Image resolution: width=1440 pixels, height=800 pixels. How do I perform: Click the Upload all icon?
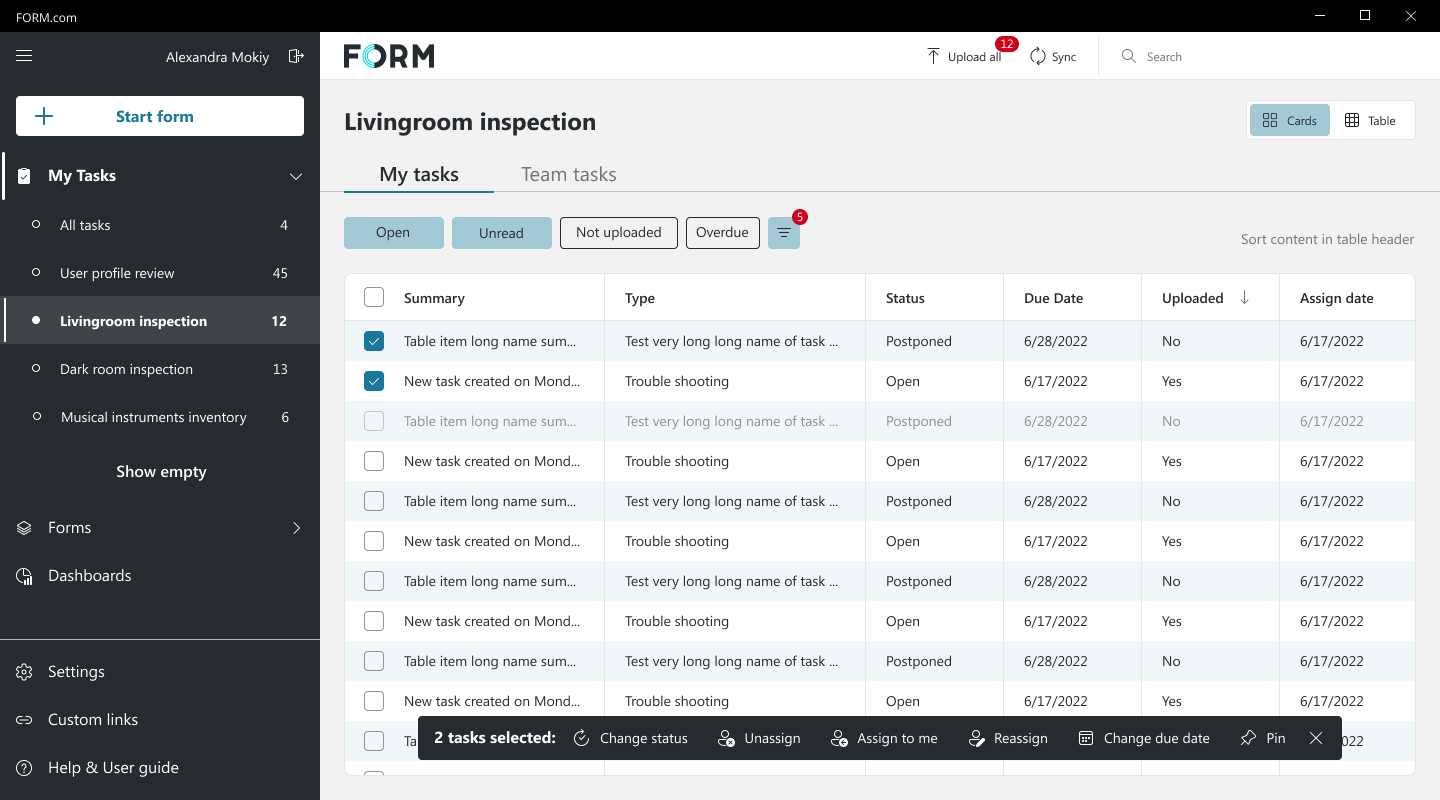pos(933,56)
